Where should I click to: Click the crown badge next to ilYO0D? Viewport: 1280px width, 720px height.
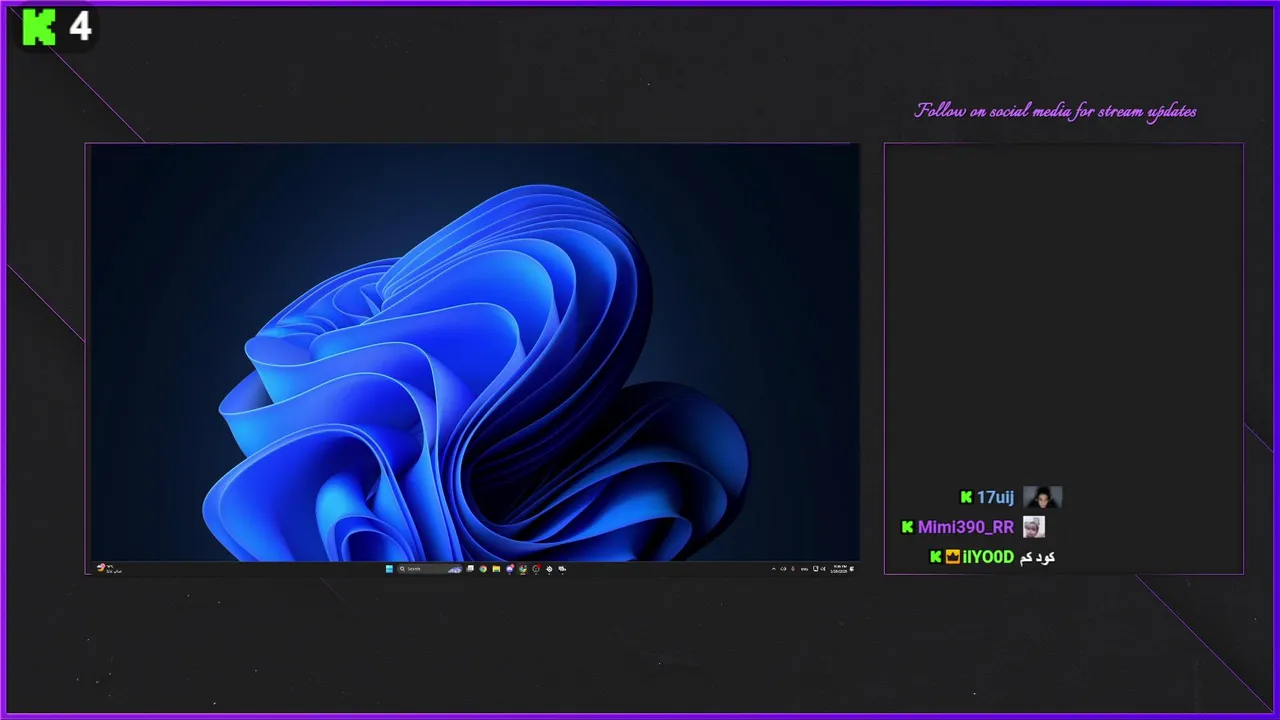(953, 557)
